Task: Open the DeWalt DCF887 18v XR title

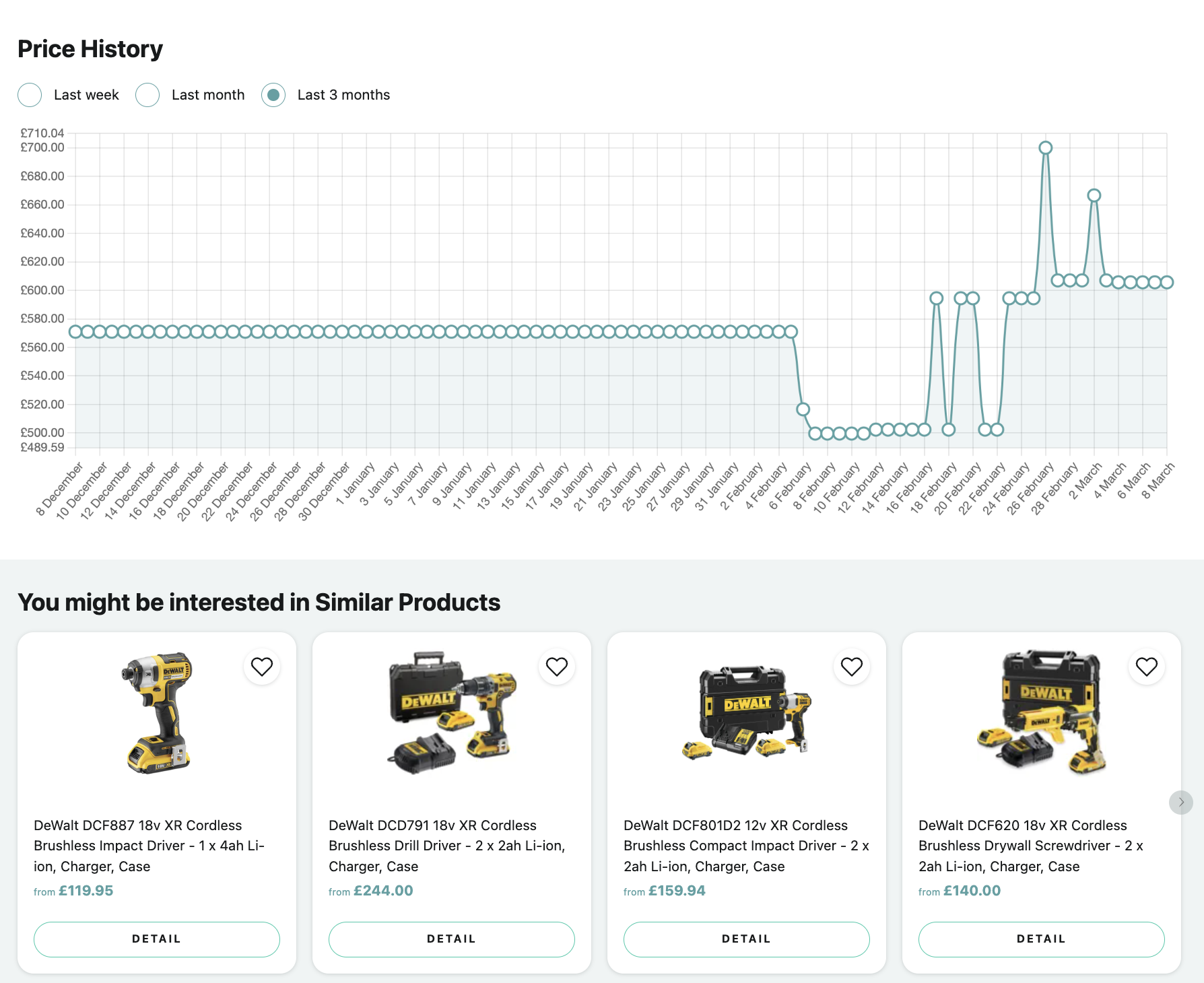Action: 149,846
